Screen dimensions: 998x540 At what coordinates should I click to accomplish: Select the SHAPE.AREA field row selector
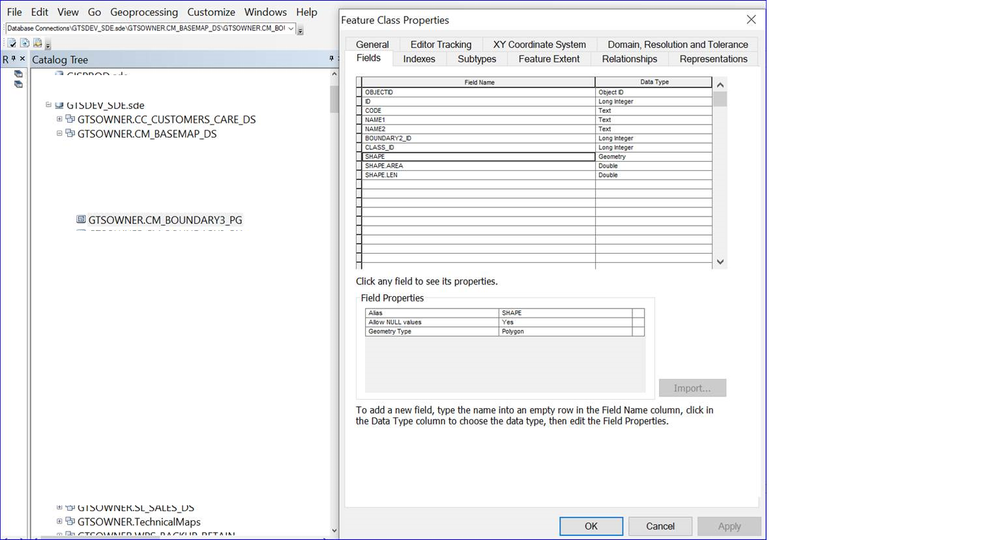[359, 166]
